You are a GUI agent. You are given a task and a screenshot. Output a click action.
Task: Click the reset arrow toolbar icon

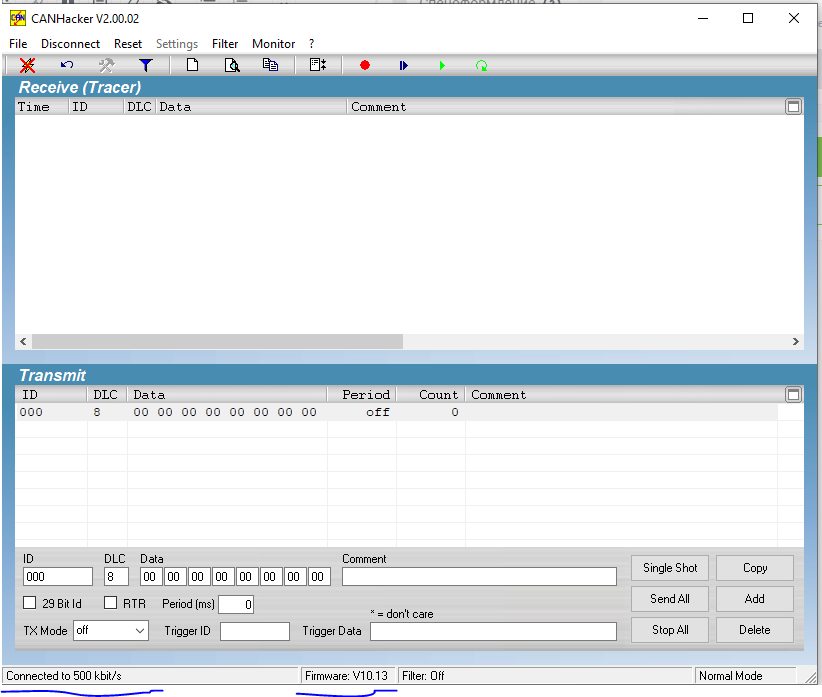67,65
